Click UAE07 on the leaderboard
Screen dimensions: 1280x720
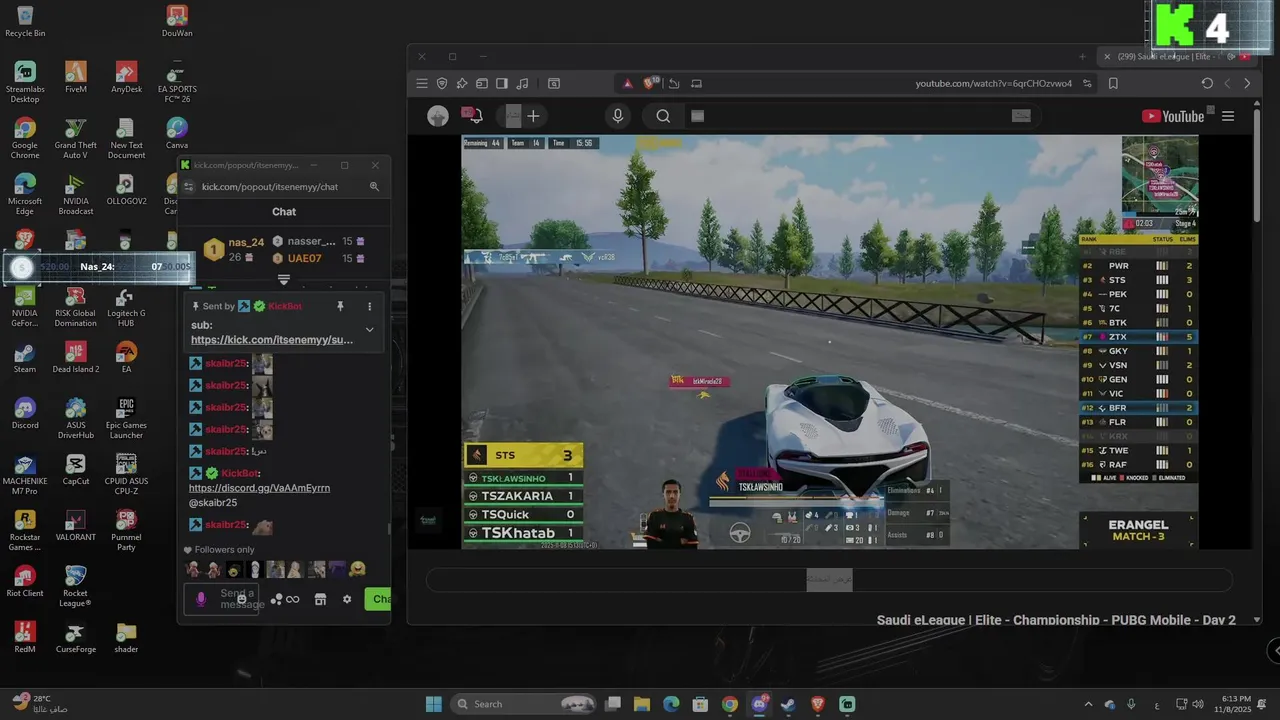pos(305,258)
